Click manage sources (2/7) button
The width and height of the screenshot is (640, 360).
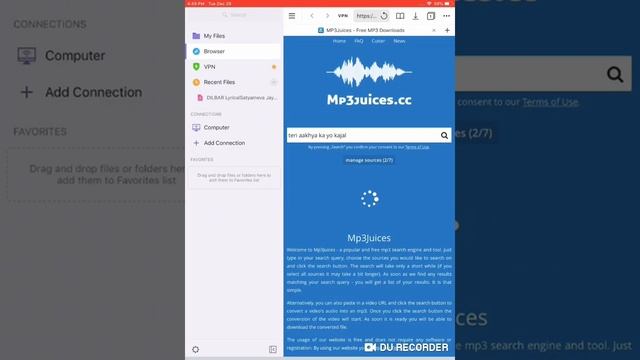[369, 160]
